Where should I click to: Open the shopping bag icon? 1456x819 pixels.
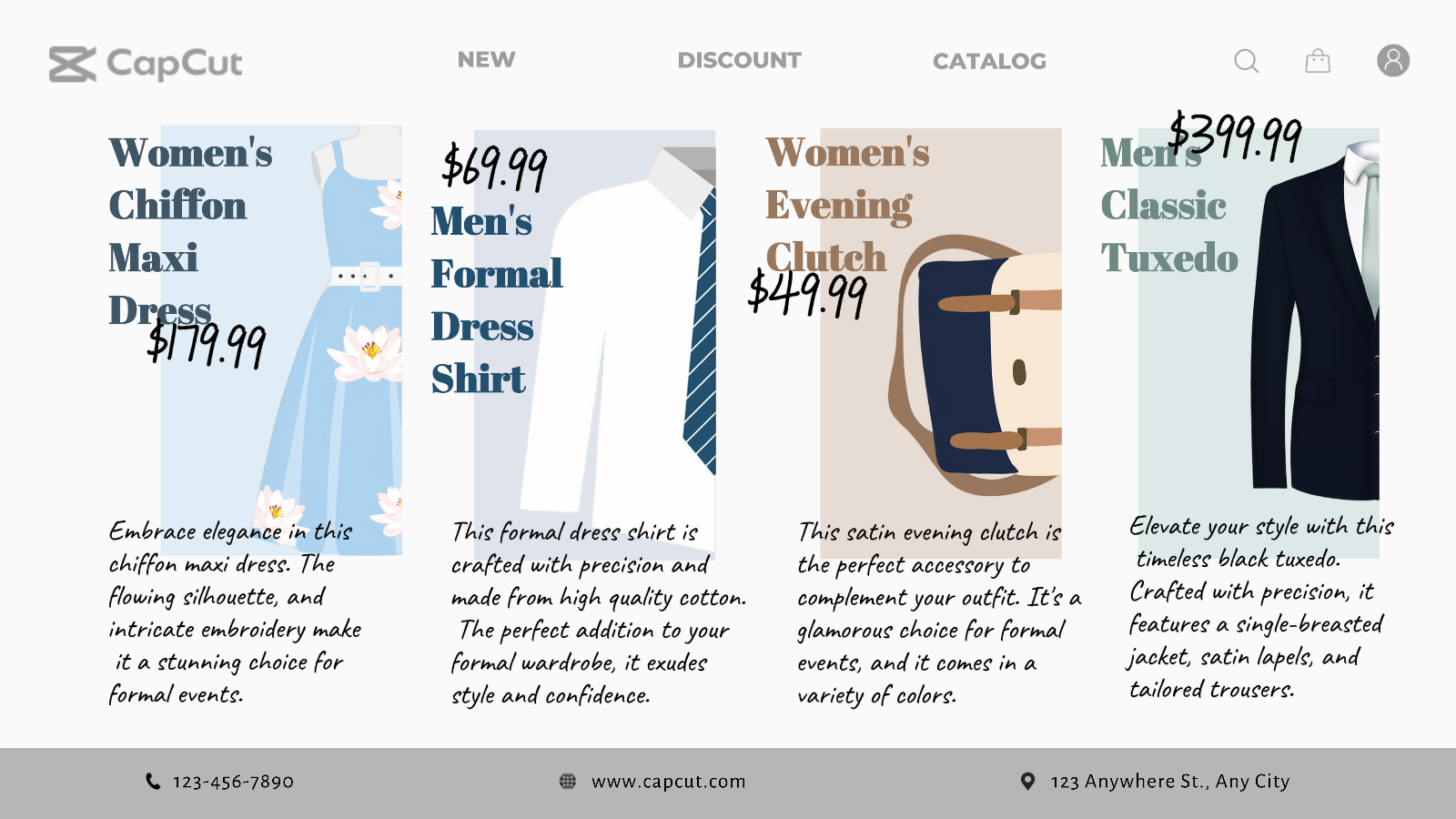point(1318,61)
